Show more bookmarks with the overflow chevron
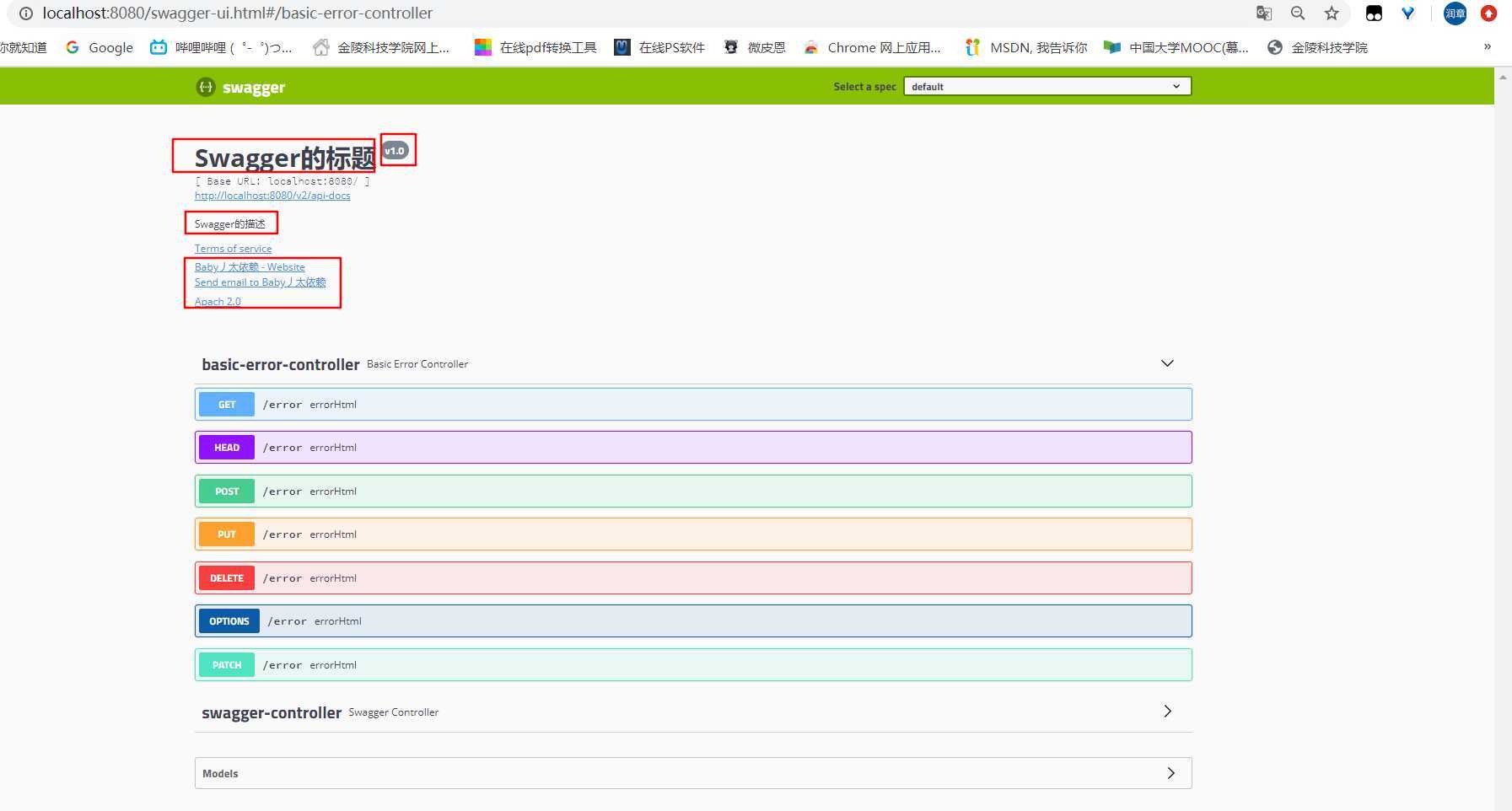The height and width of the screenshot is (811, 1512). coord(1487,47)
